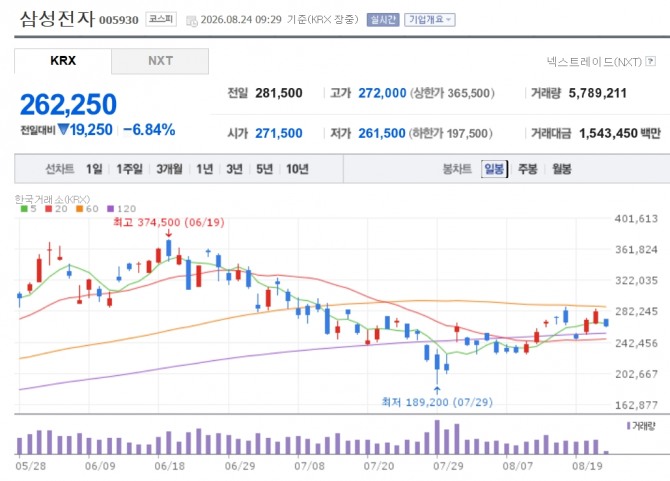Click the 08/19 date axis label
The image size is (670, 481).
click(x=588, y=466)
